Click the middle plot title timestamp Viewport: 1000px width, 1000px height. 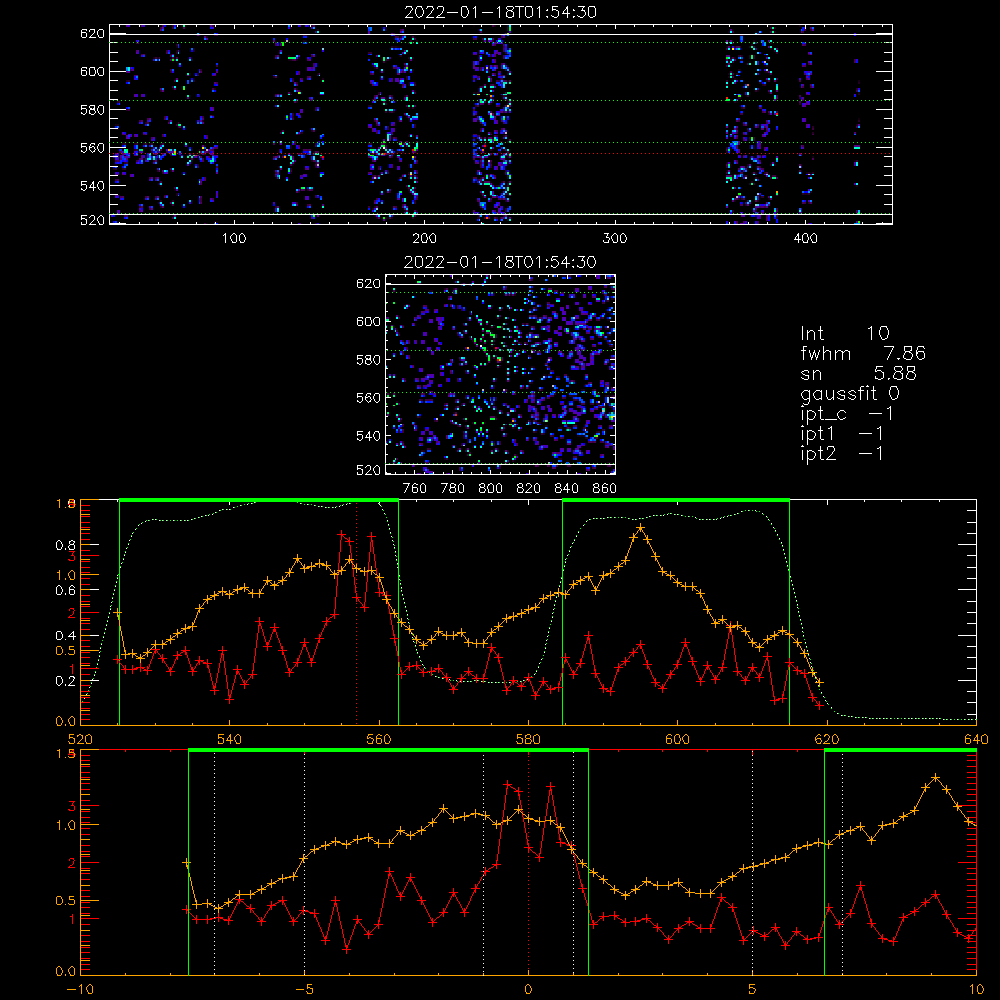click(x=500, y=262)
